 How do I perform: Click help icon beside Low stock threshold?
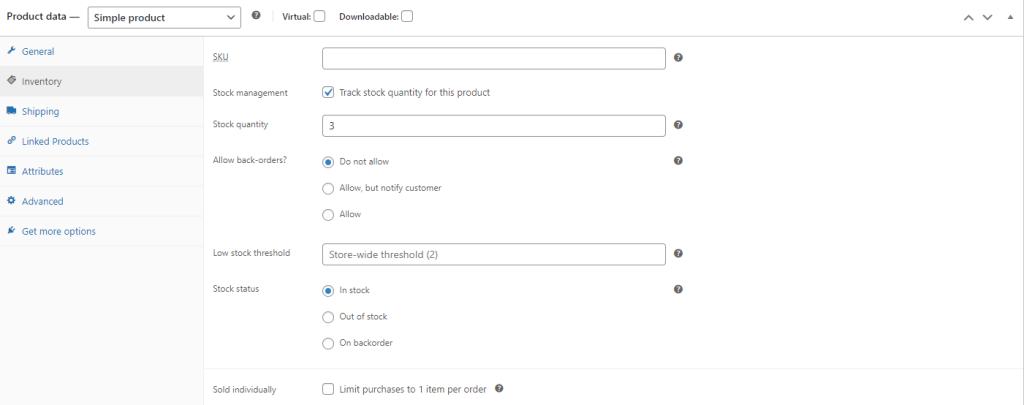678,254
